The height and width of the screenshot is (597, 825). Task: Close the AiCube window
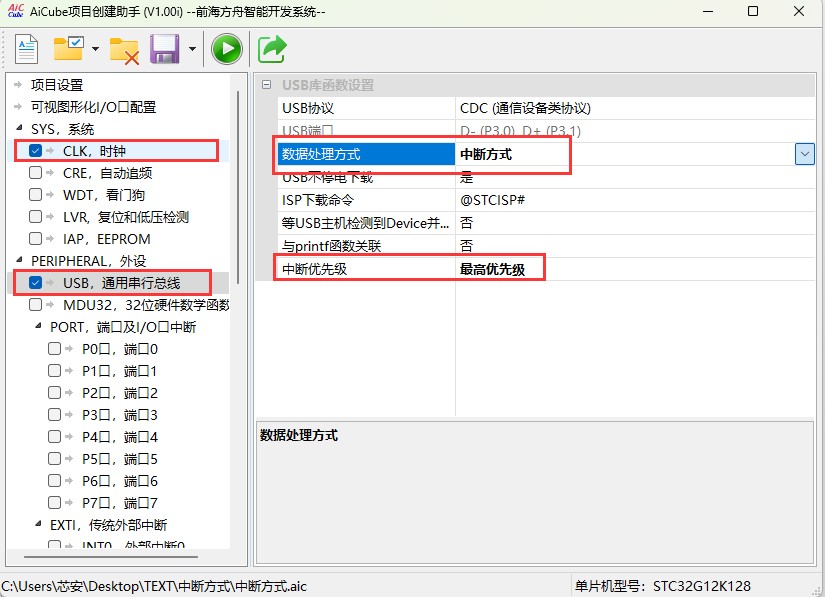tap(799, 11)
